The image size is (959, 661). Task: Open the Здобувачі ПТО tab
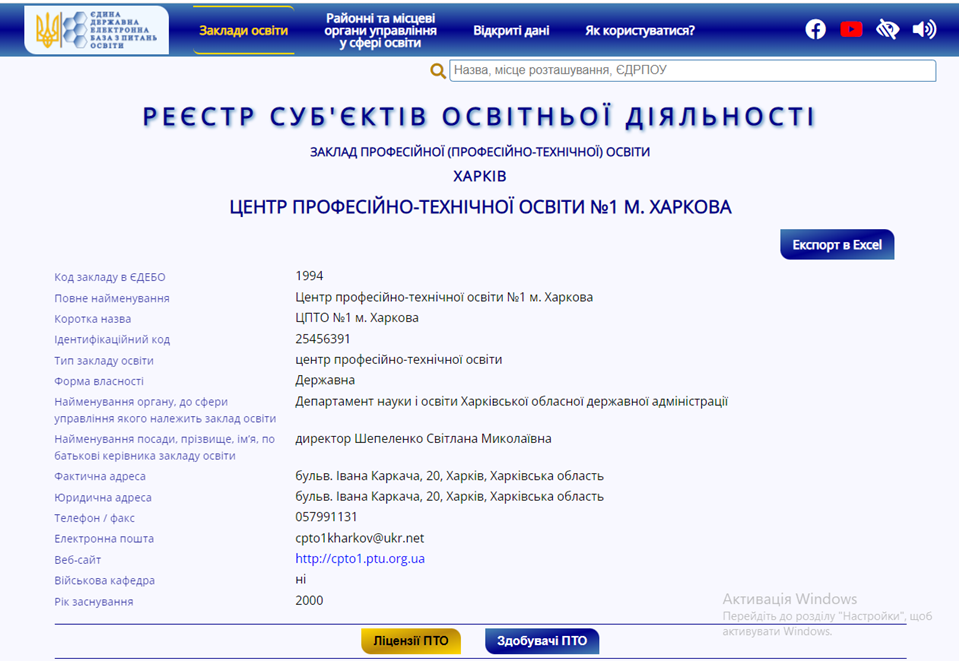(542, 641)
